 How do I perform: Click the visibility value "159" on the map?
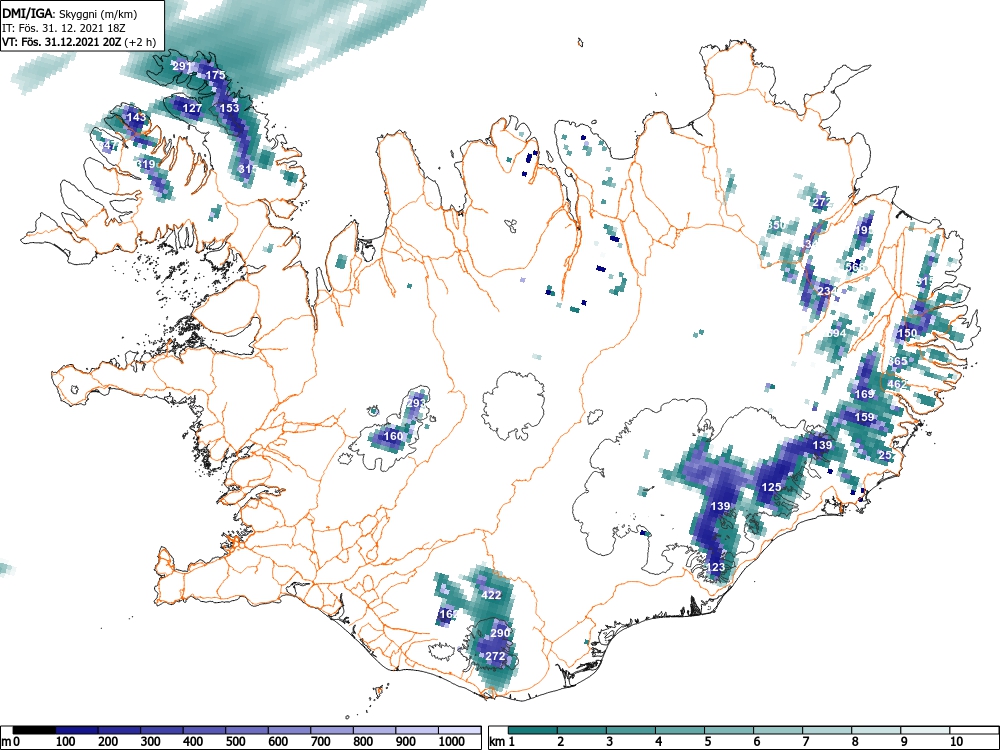click(x=864, y=418)
